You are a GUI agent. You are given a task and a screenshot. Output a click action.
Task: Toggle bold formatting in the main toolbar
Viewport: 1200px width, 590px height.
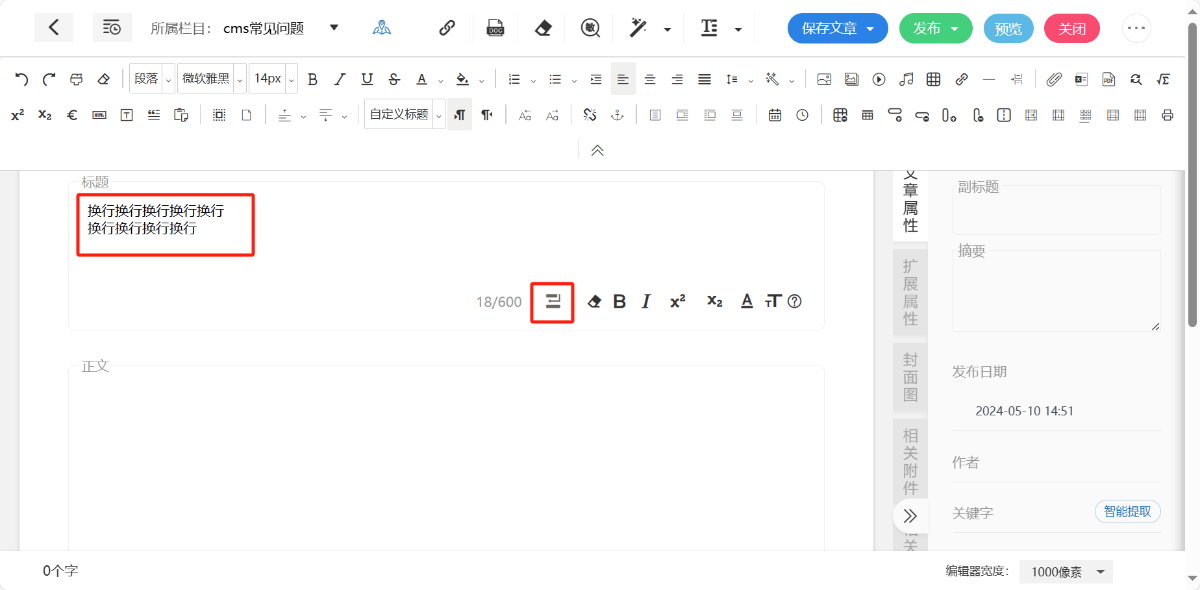[x=313, y=79]
